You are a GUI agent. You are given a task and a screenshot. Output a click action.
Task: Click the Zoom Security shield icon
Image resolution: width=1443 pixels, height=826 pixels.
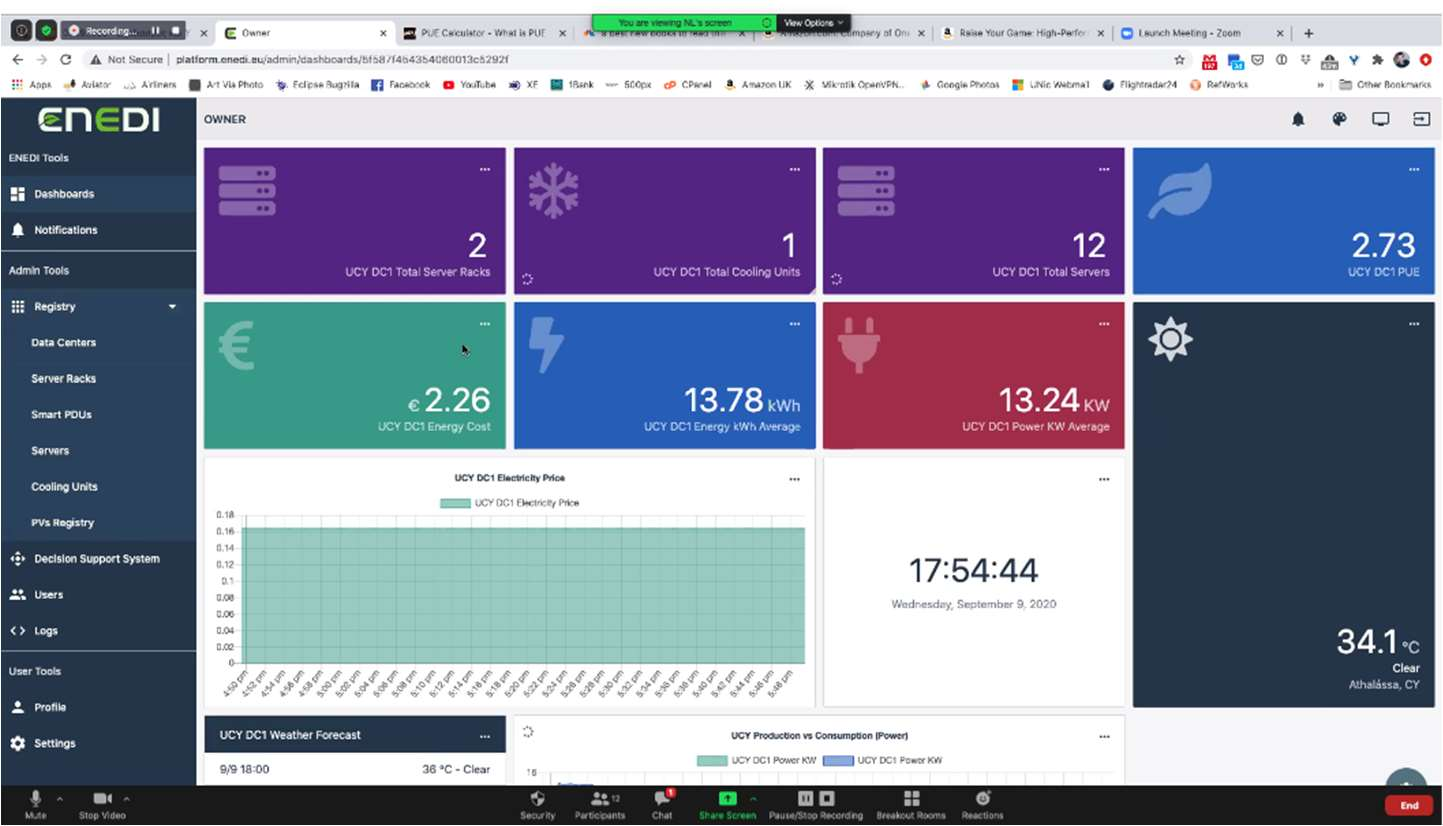click(x=537, y=799)
